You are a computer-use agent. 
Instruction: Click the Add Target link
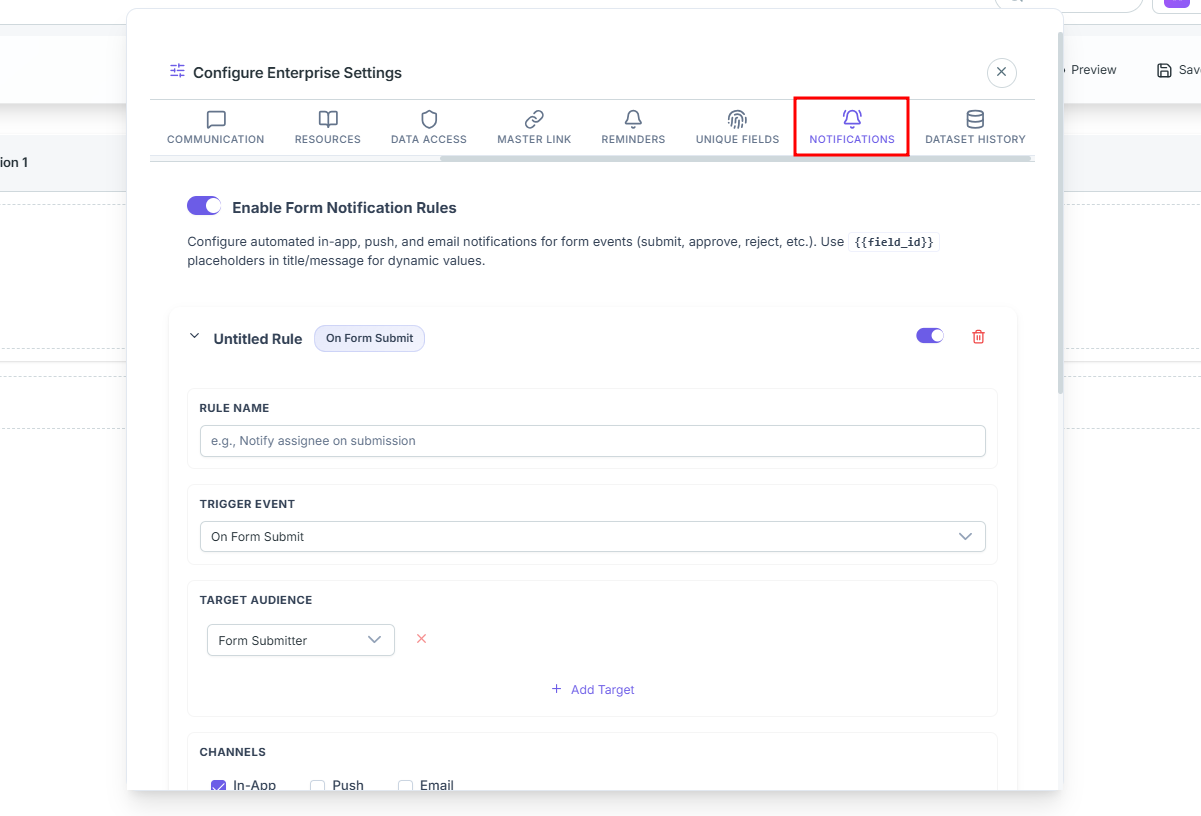pos(593,689)
